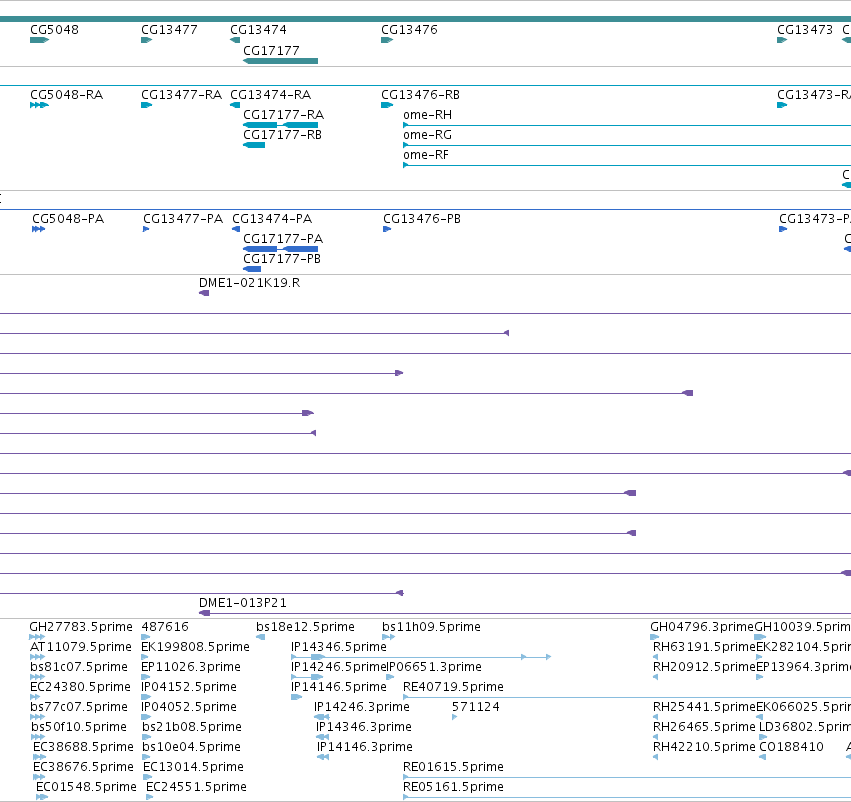Click the bs50f10.5prime EST label

point(79,728)
